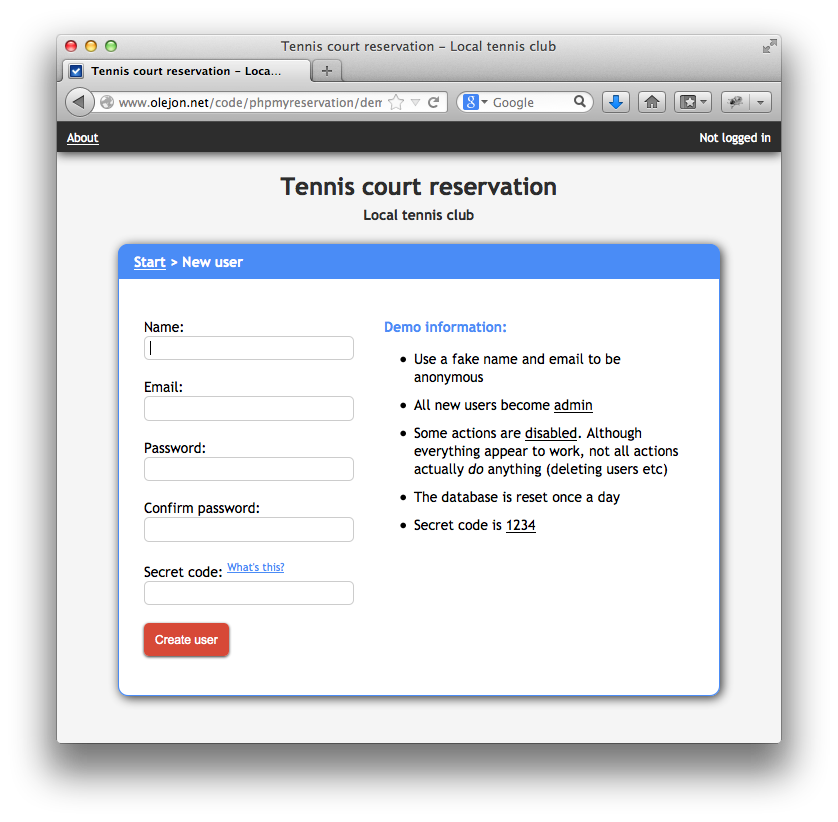Follow the "What's this?" link
This screenshot has height=822, width=838.
tap(255, 568)
